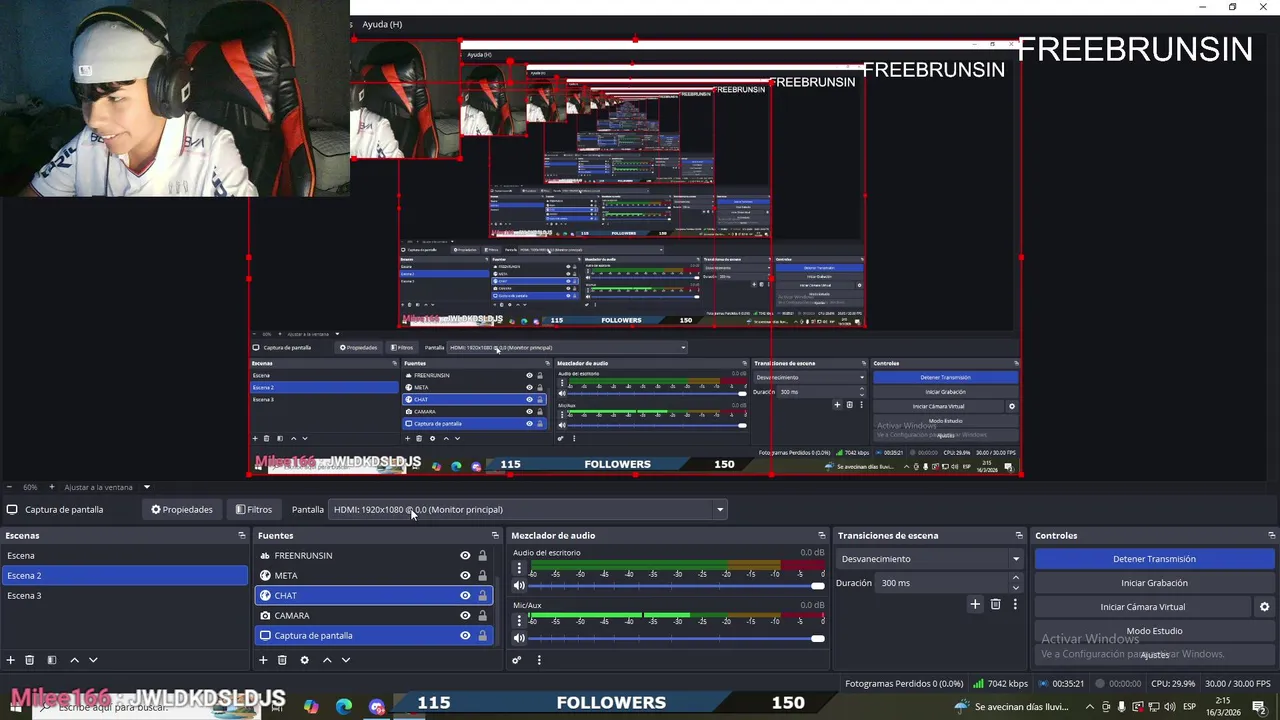Undock the Transiciones de escena panel
The image size is (1280, 720).
coord(1019,535)
